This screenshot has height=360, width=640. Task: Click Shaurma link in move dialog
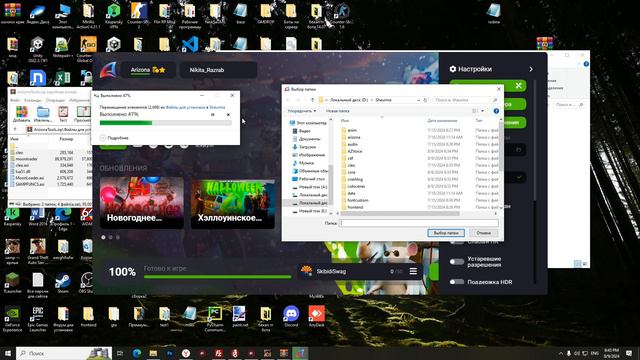[217, 107]
